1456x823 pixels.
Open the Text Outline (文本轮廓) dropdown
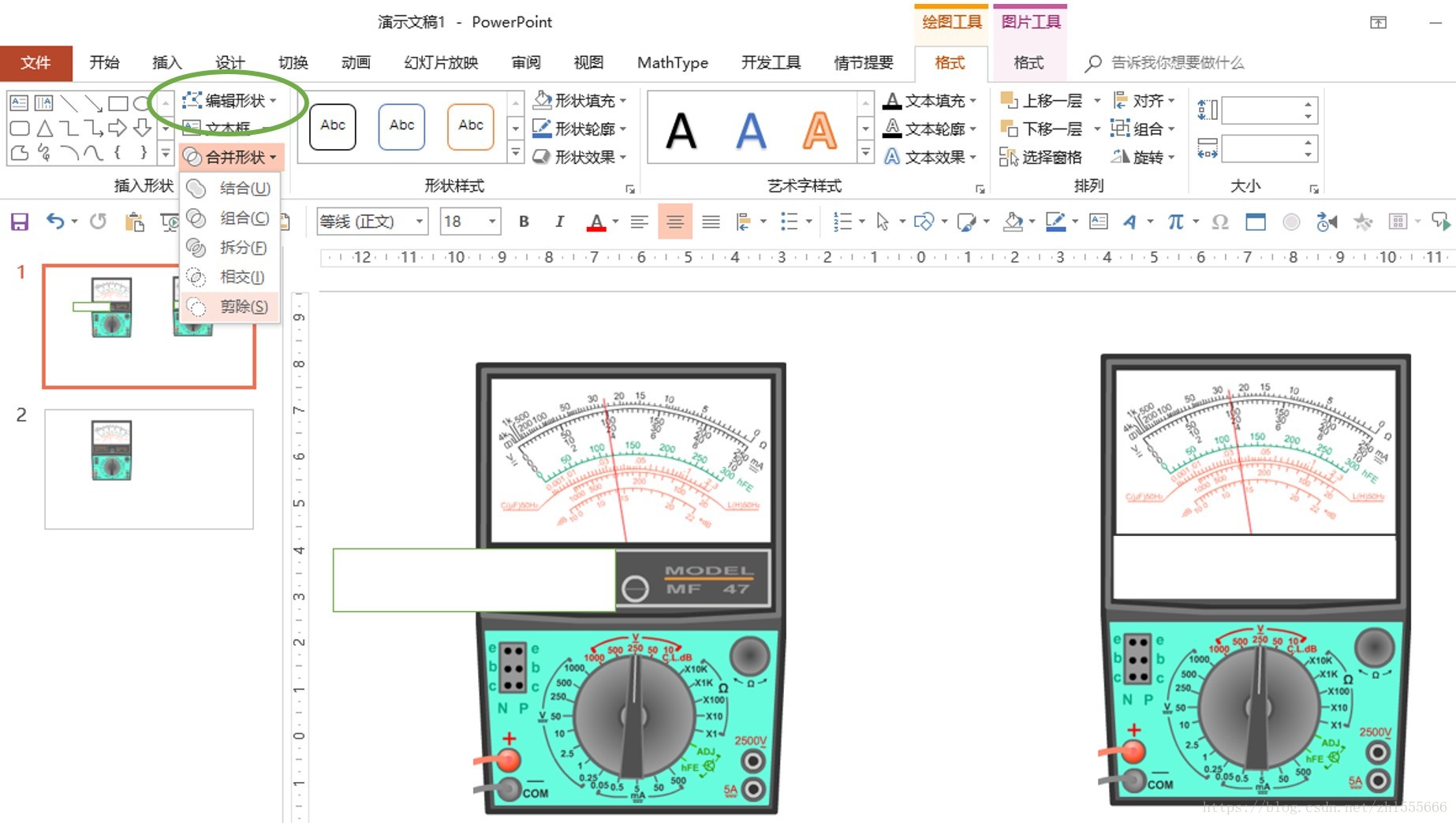tap(930, 128)
